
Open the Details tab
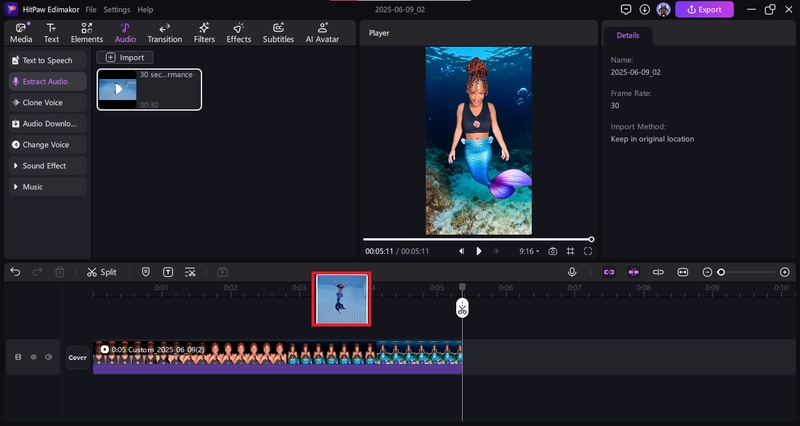click(x=628, y=35)
